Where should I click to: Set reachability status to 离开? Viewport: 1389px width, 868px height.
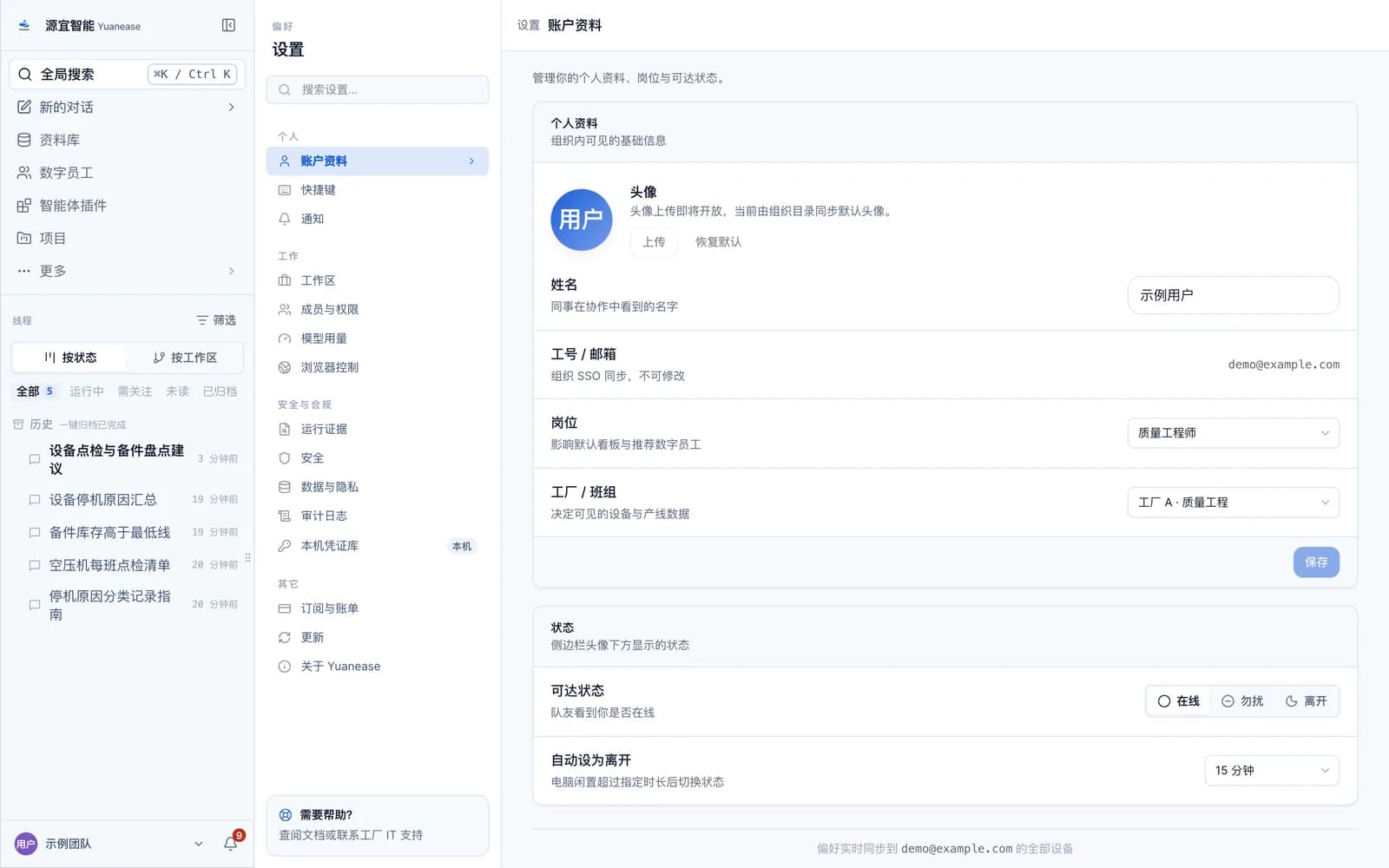tap(1306, 701)
